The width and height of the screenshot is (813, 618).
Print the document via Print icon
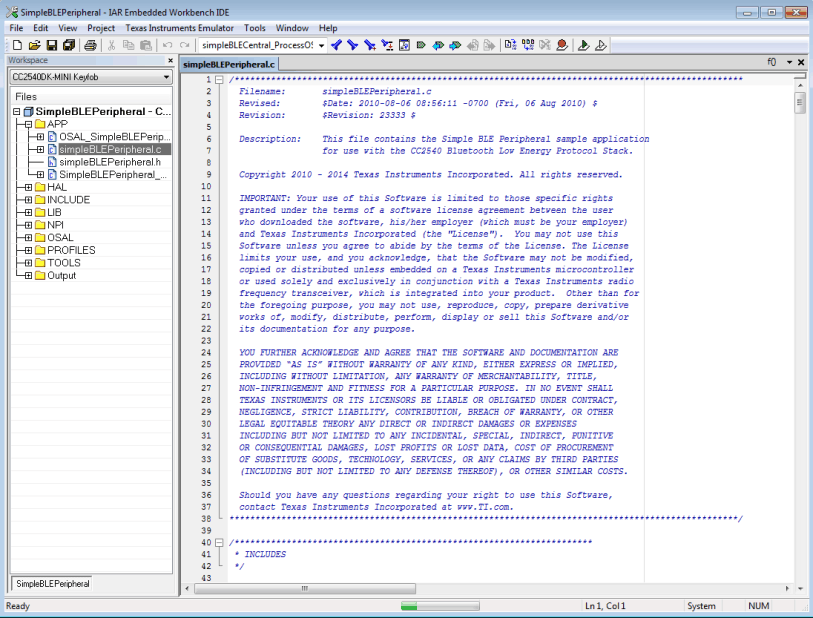(89, 45)
